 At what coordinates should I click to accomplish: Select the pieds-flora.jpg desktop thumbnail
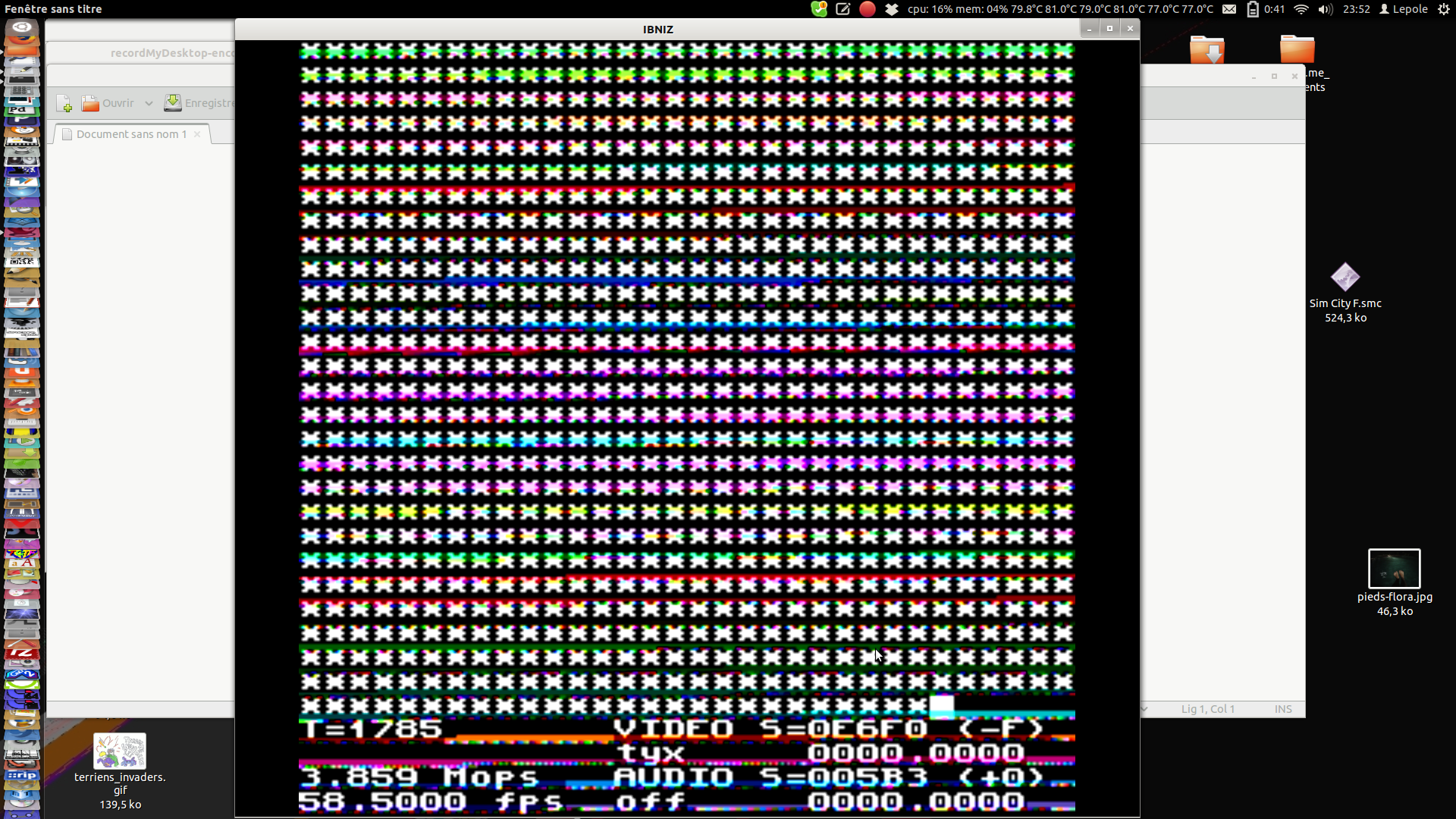click(1394, 569)
